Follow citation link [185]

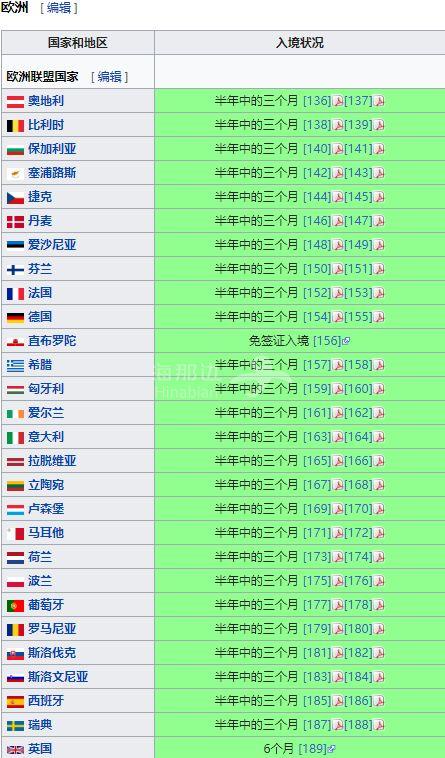317,701
